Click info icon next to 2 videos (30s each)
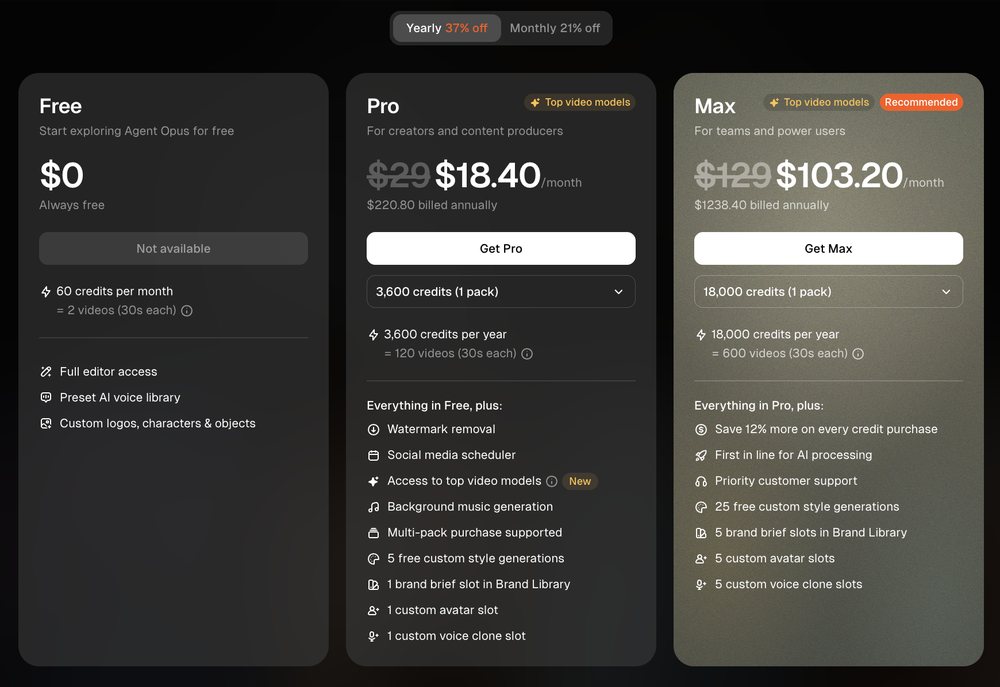This screenshot has width=1000, height=687. (187, 311)
